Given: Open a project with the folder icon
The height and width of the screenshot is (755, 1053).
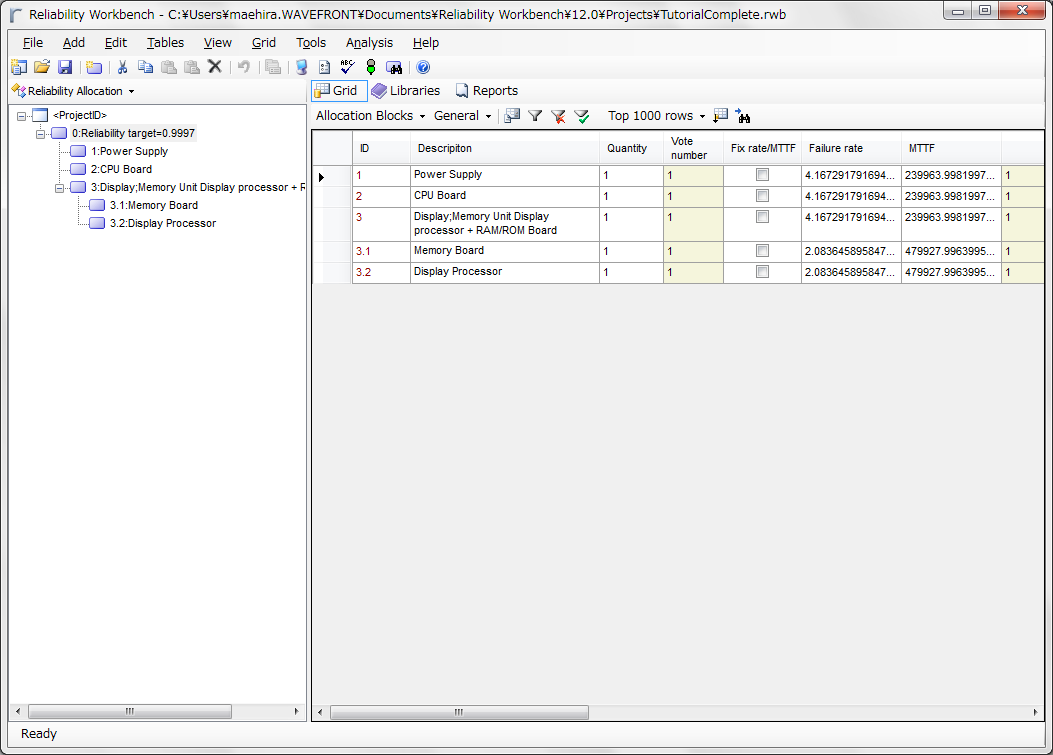Looking at the screenshot, I should click(x=42, y=67).
